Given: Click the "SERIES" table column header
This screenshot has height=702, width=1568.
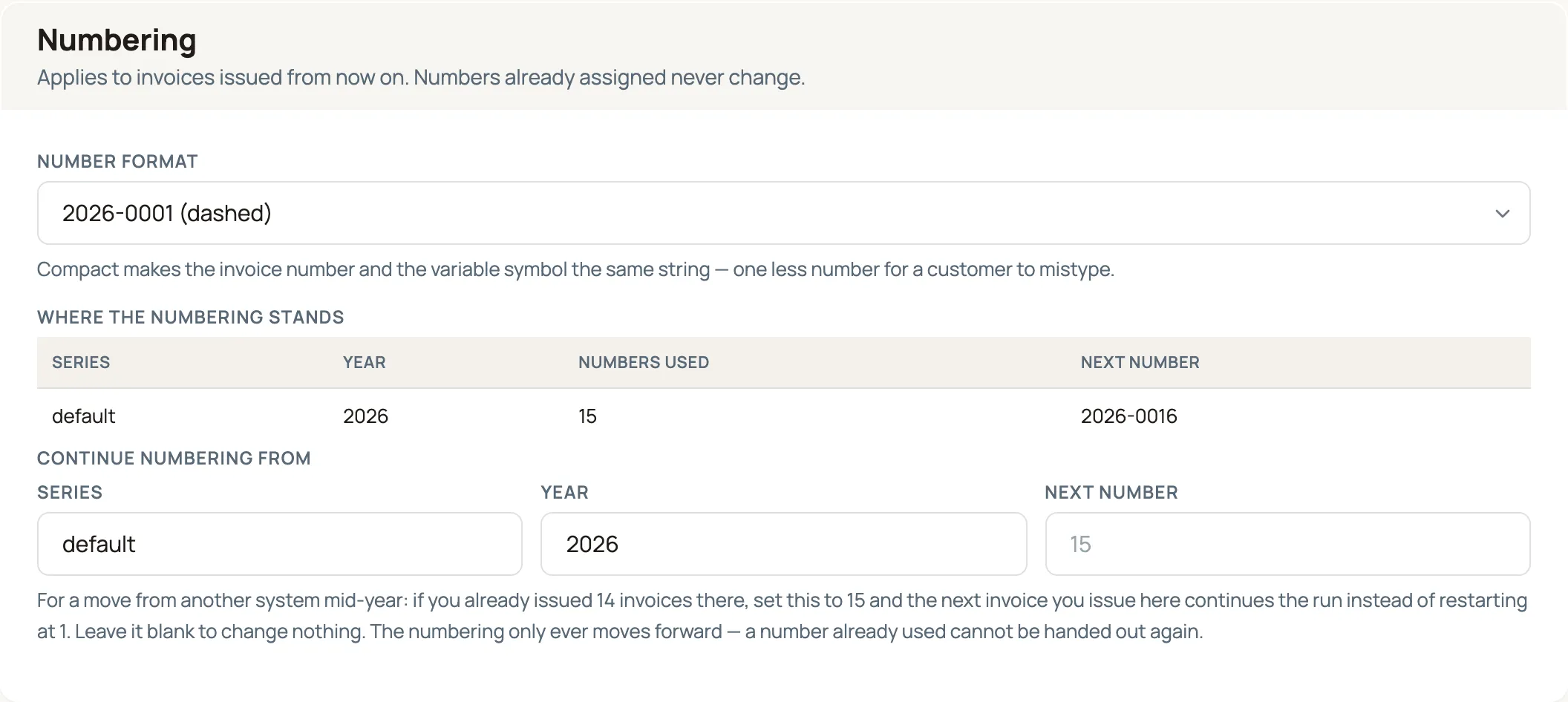Looking at the screenshot, I should pos(81,362).
